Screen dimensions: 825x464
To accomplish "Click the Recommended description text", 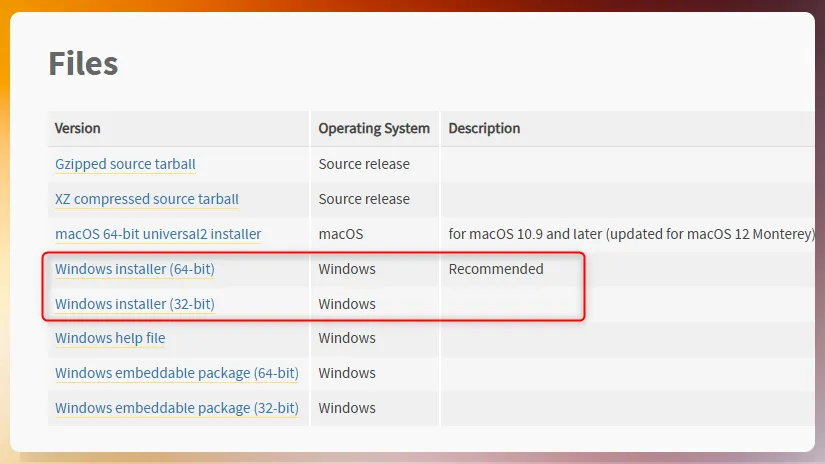I will 496,269.
